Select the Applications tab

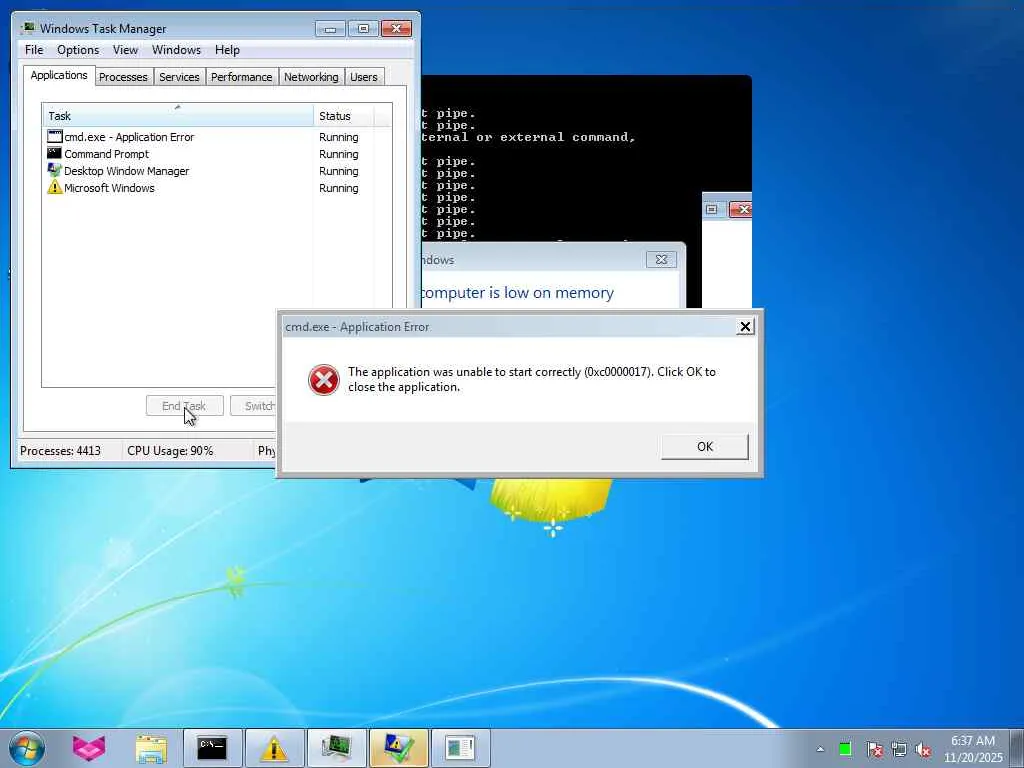[59, 75]
